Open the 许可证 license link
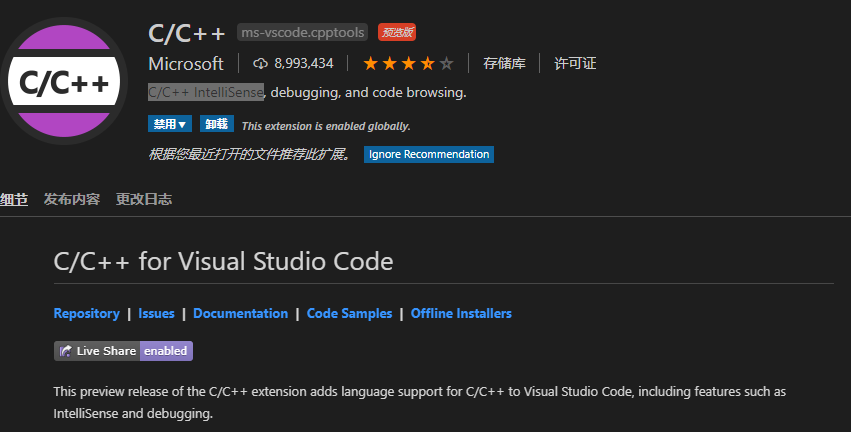851x432 pixels. [x=575, y=63]
